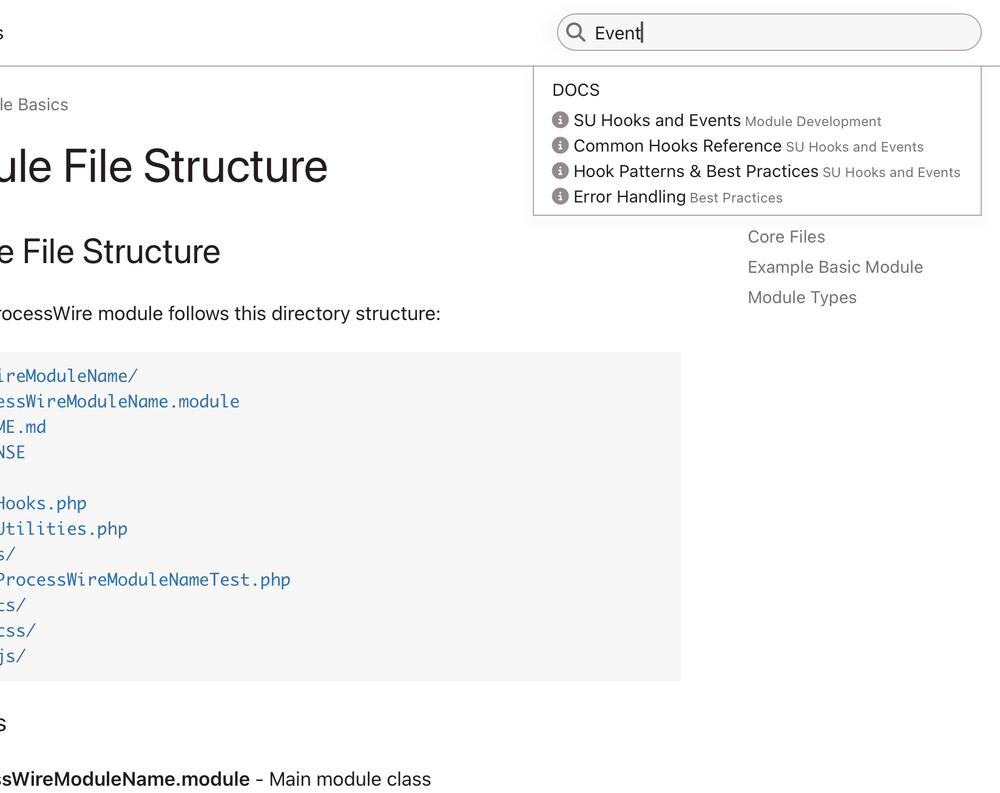Click info icon beside Hook Patterns & Best Practices

click(x=560, y=171)
